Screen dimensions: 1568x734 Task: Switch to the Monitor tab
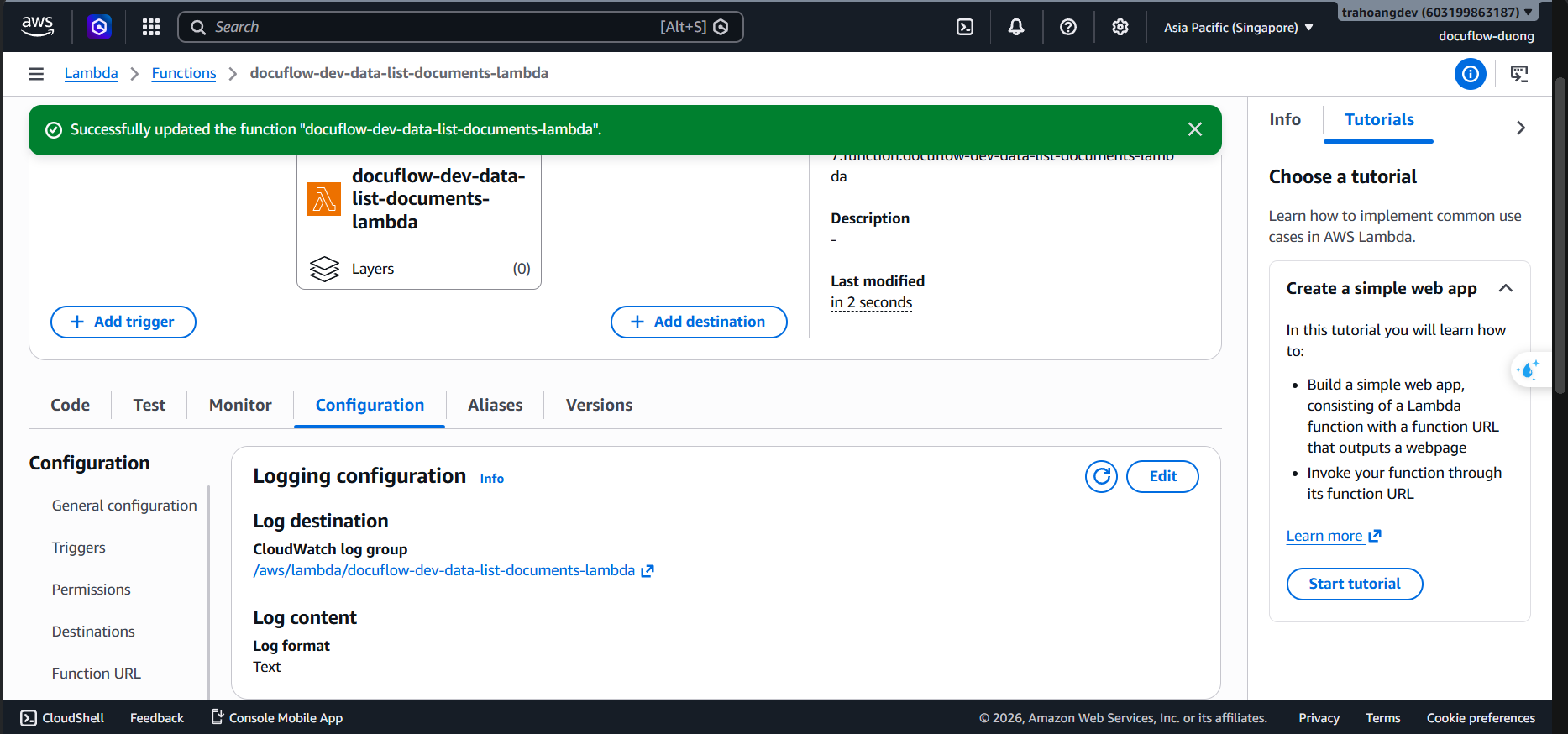(240, 405)
